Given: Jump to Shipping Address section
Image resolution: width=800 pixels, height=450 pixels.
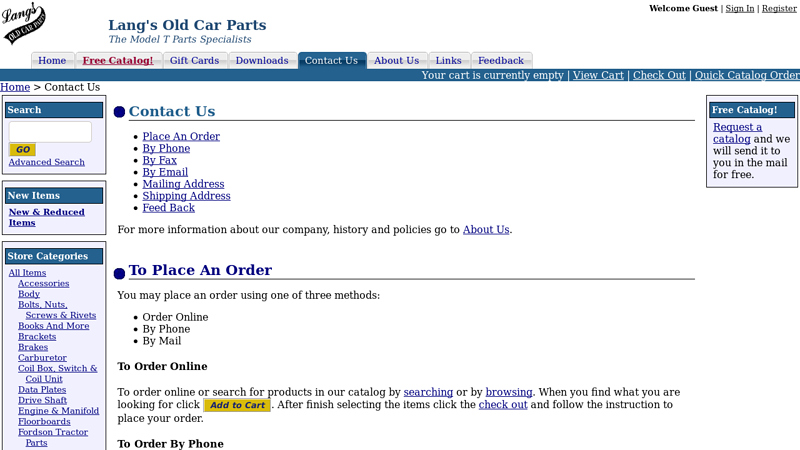Looking at the screenshot, I should 186,196.
